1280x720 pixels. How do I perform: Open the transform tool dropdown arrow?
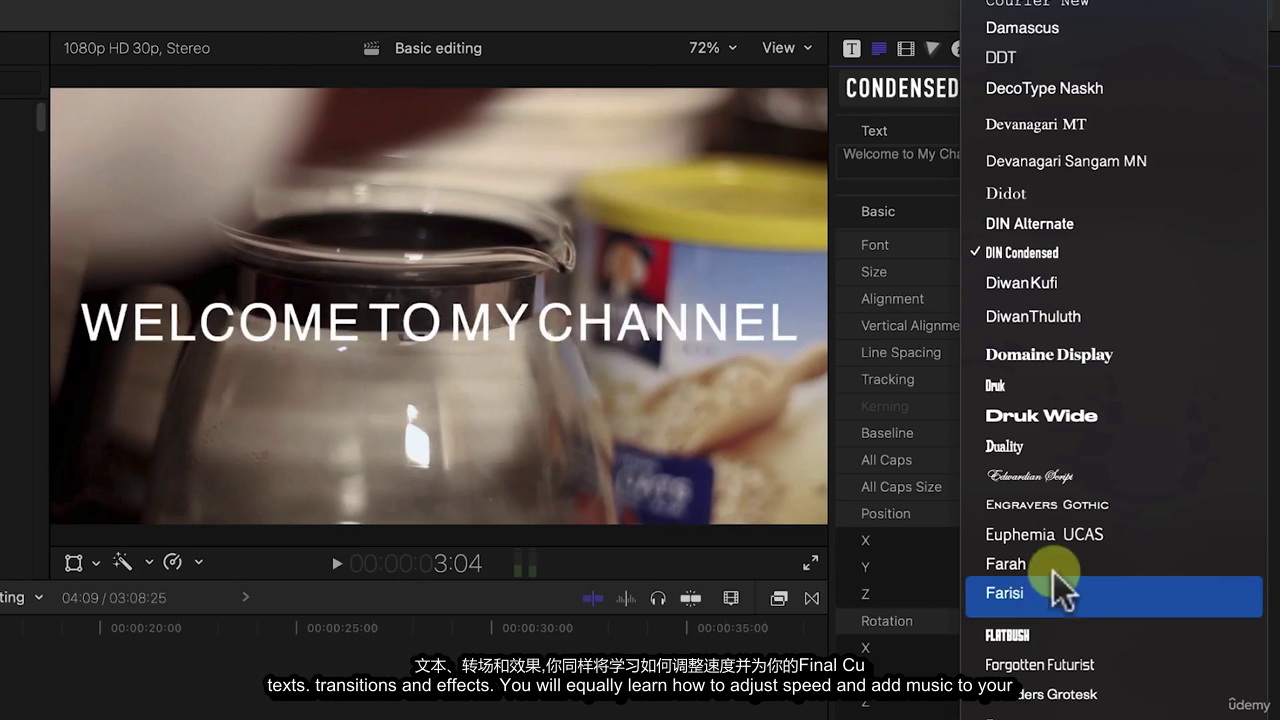(x=96, y=563)
